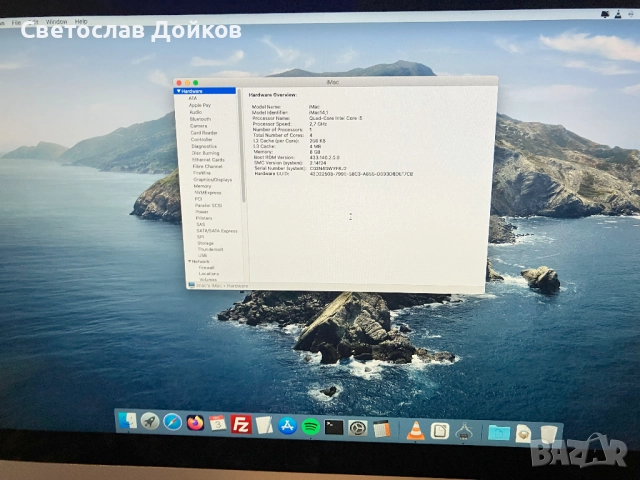The height and width of the screenshot is (480, 640).
Task: Select Controller in the sidebar
Action: tap(202, 140)
